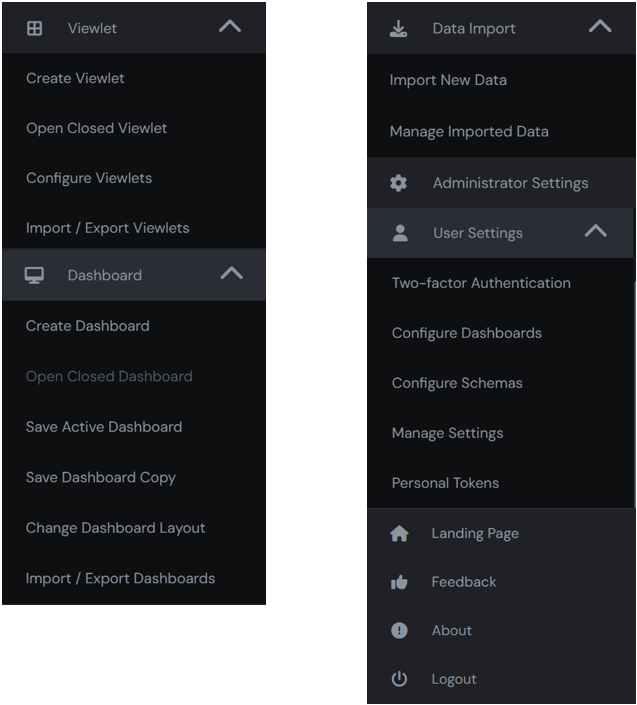Select Open Closed Dashboard entry
Screen dimensions: 637x705
pyautogui.click(x=109, y=376)
